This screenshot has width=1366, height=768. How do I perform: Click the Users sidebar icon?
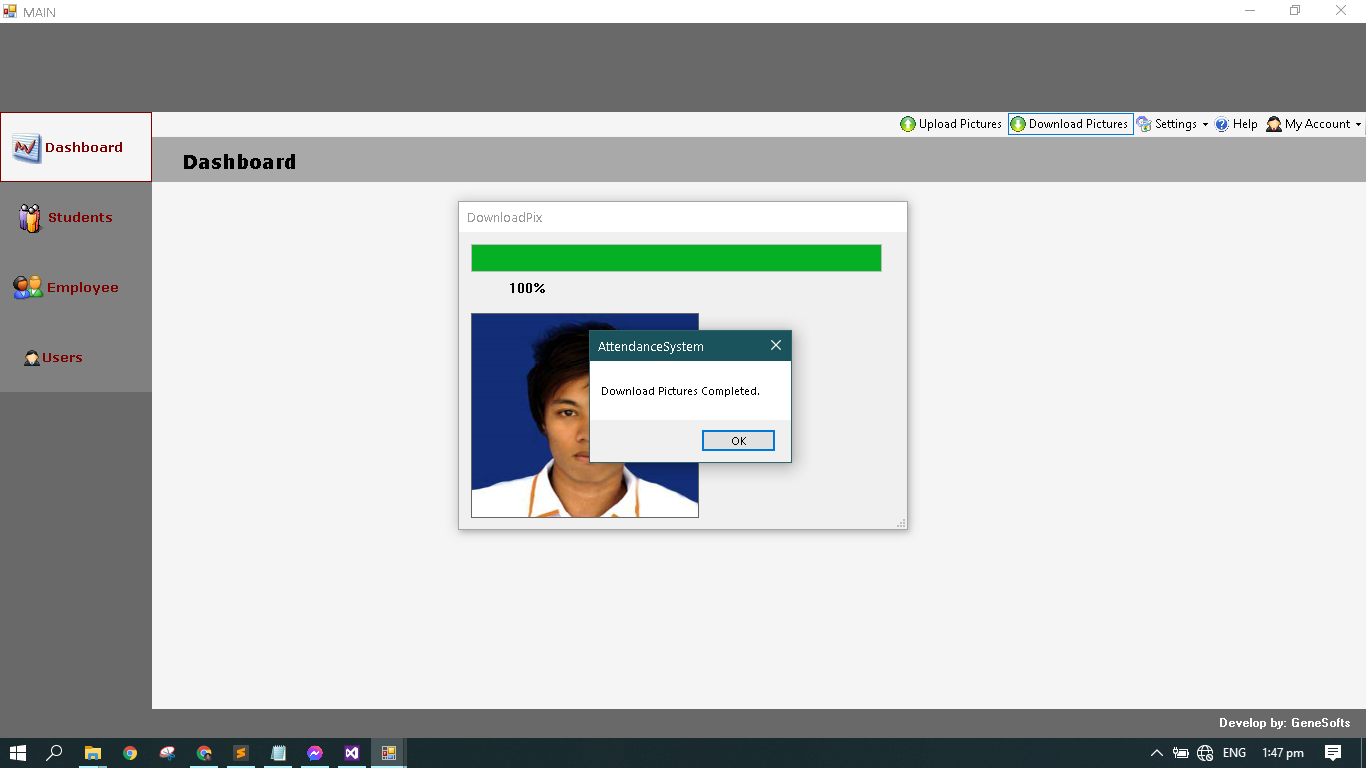(32, 358)
